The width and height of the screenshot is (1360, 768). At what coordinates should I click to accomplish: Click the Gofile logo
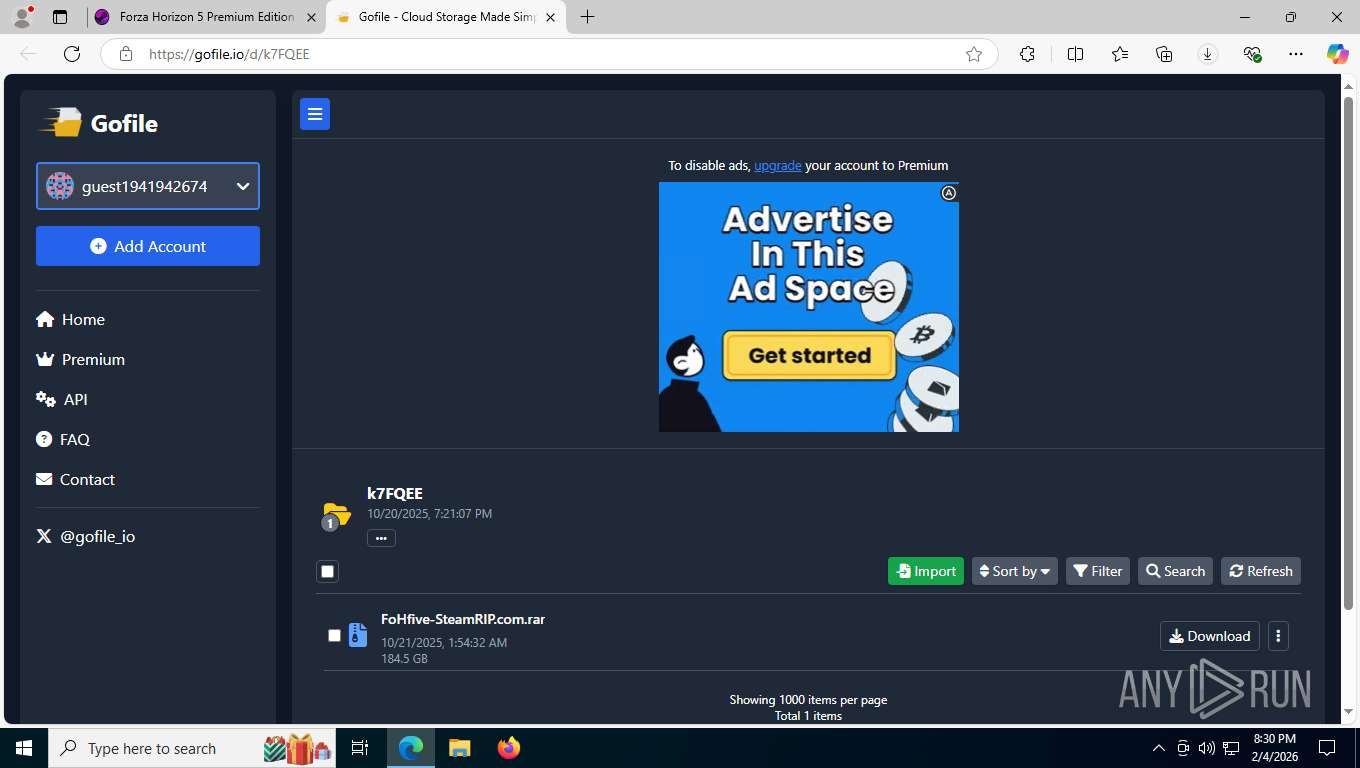pos(99,123)
